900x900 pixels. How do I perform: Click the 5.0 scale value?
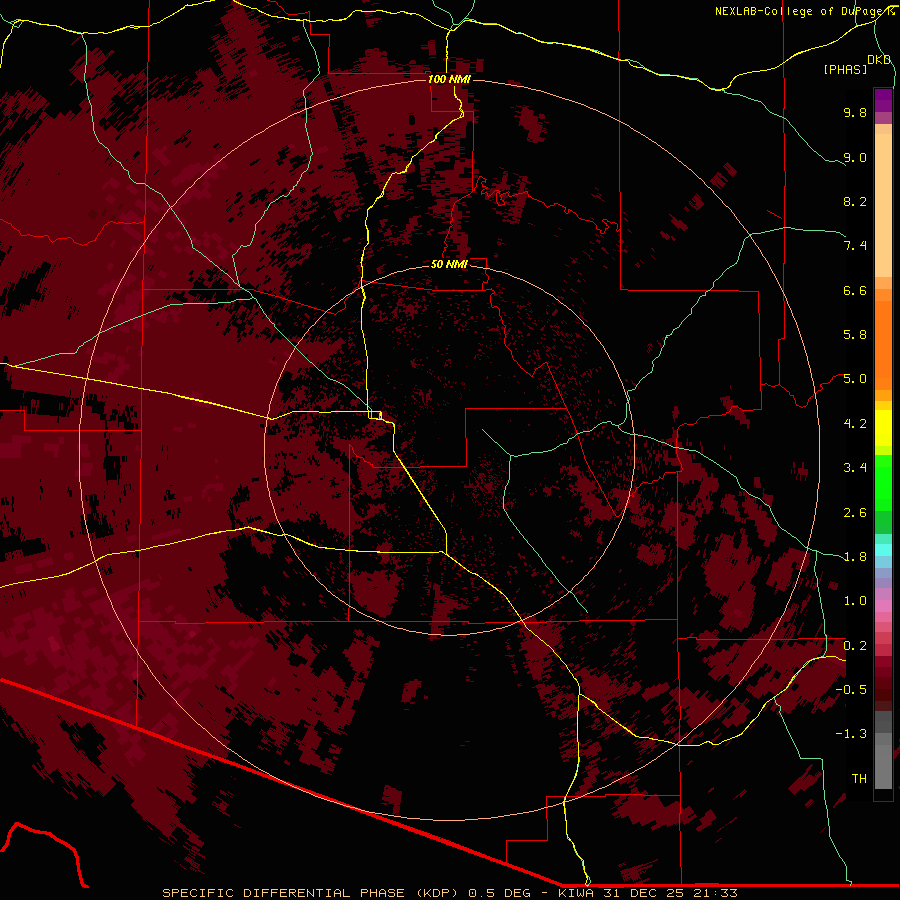pos(855,379)
